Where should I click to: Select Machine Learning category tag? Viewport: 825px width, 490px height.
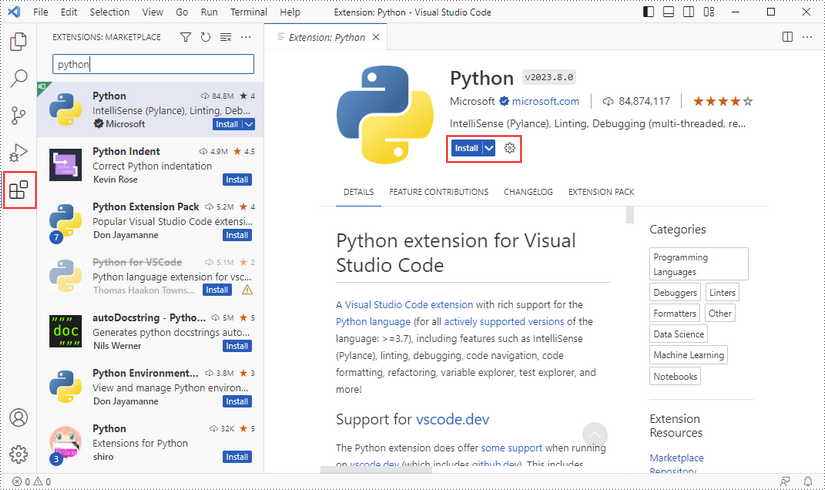[688, 355]
